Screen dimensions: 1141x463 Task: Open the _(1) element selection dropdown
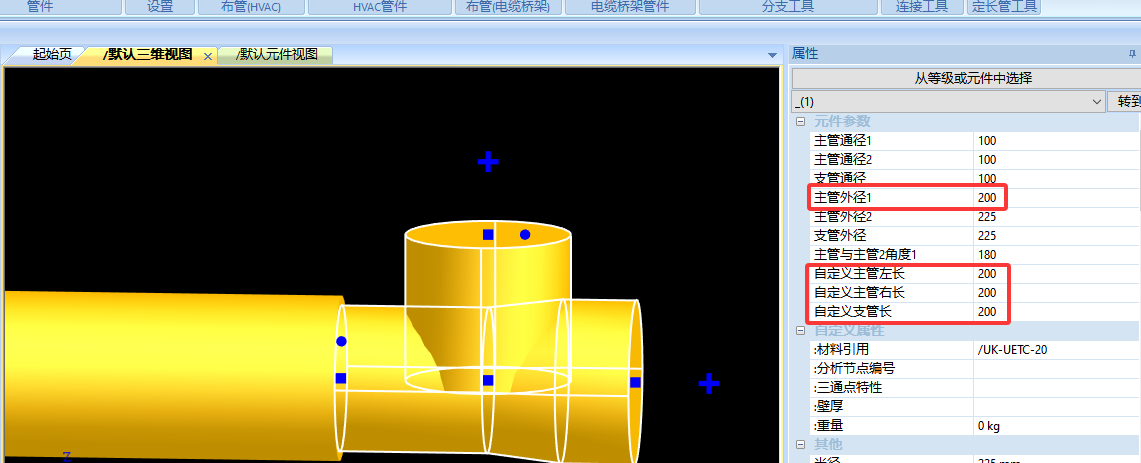1095,102
